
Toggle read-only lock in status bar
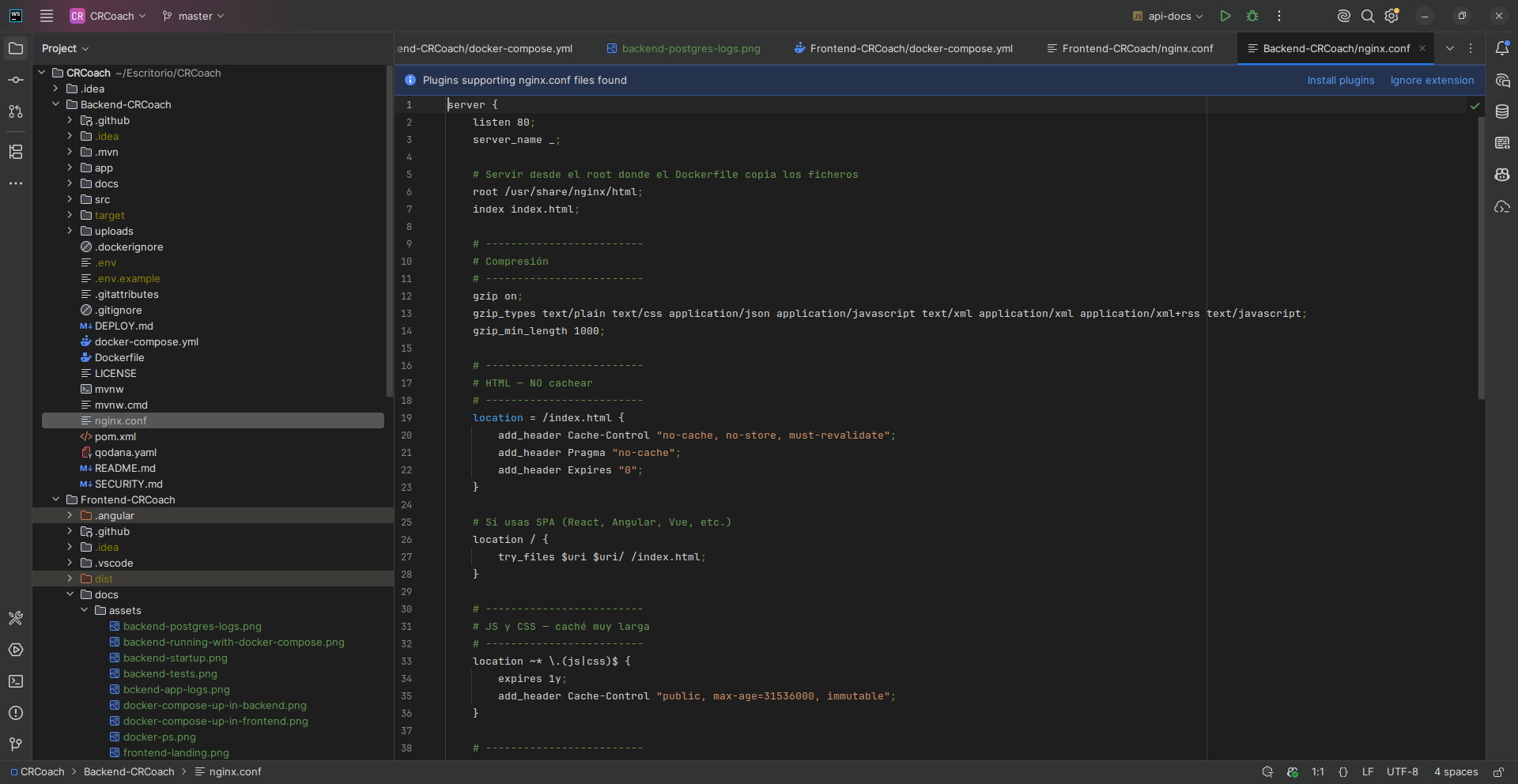[1498, 772]
